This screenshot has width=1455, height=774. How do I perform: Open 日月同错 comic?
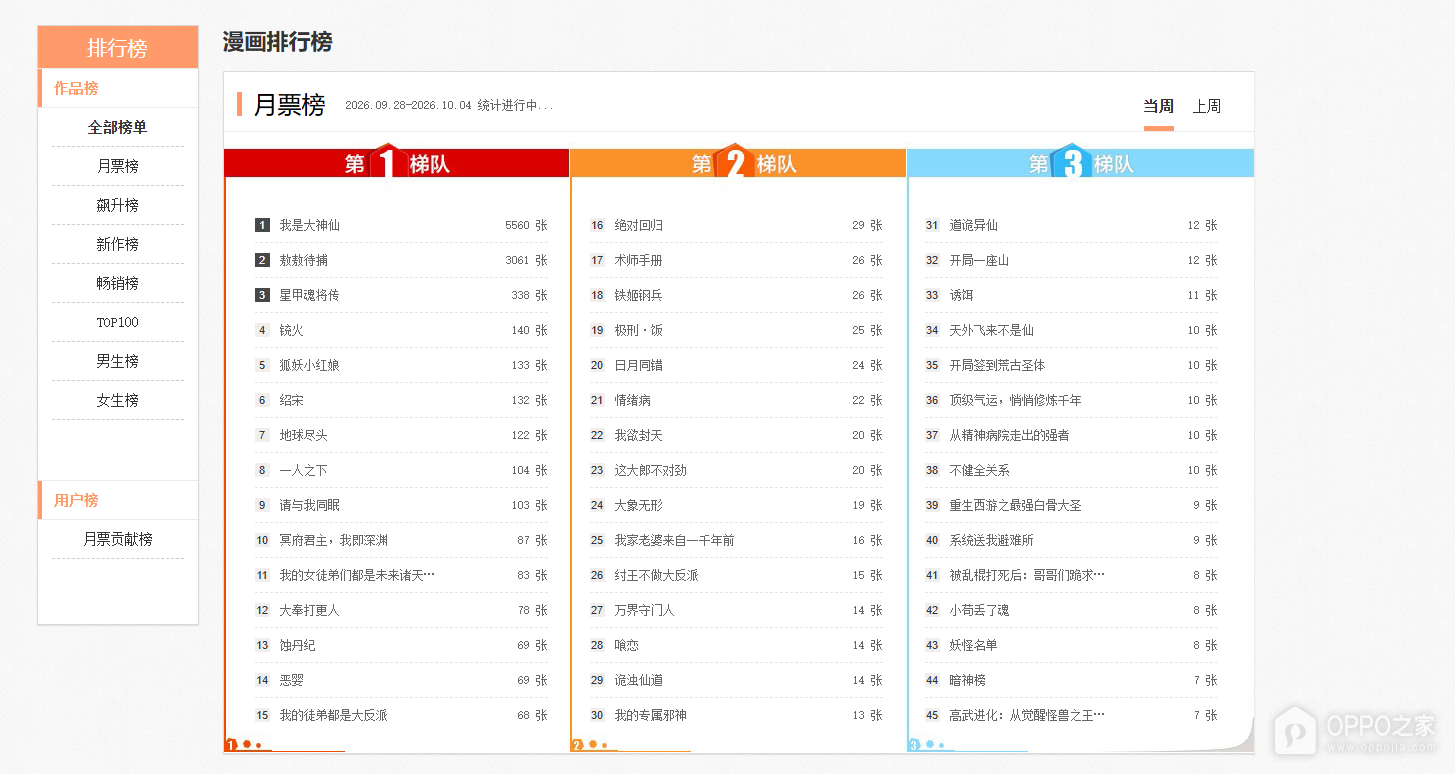639,365
